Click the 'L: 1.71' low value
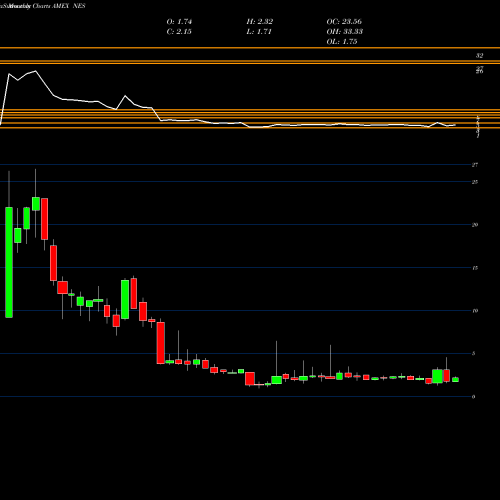The width and height of the screenshot is (500, 500). pyautogui.click(x=259, y=32)
